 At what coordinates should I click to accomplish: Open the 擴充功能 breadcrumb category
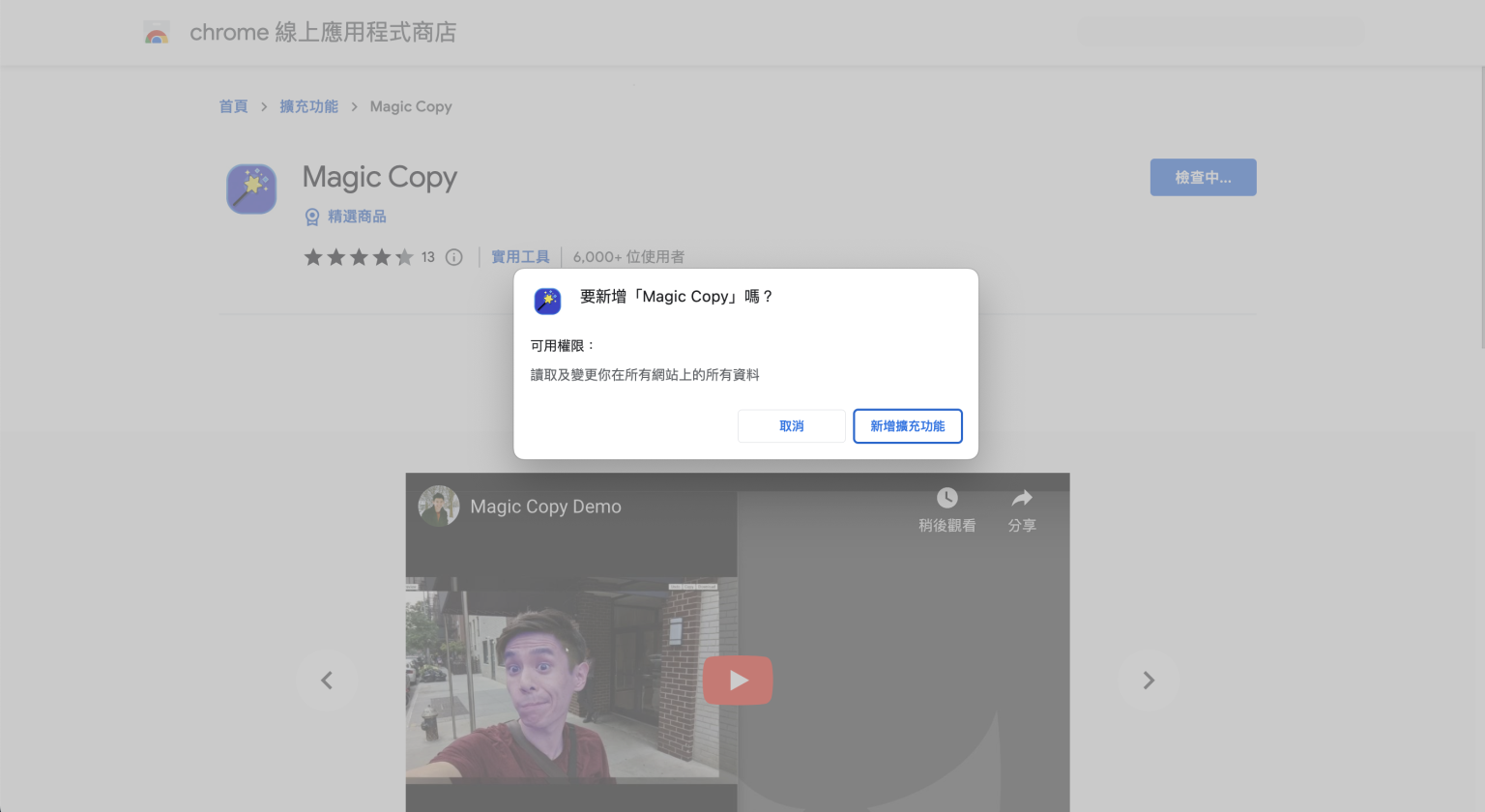pos(308,106)
